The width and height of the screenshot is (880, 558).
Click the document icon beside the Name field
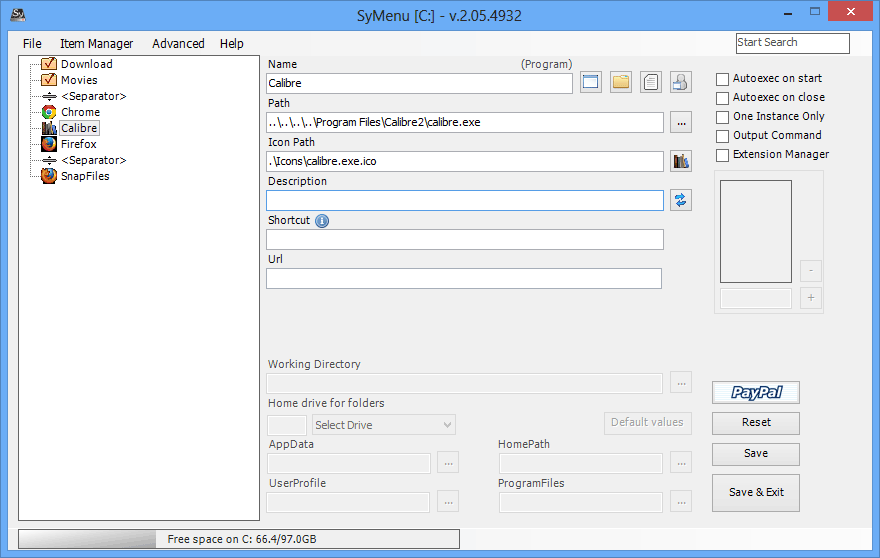click(651, 82)
